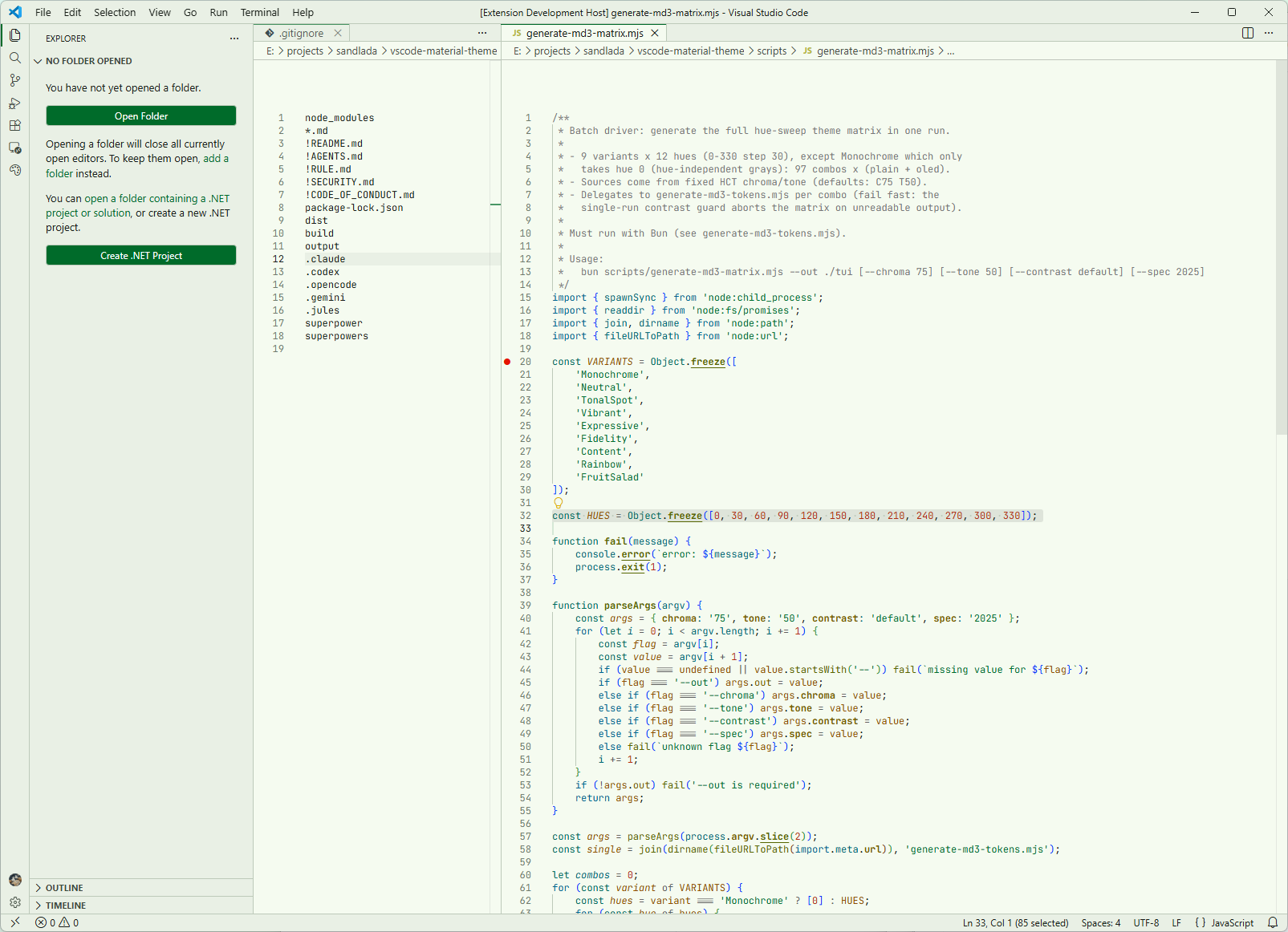Open the Terminal menu
Image resolution: width=1288 pixels, height=932 pixels.
coord(260,12)
